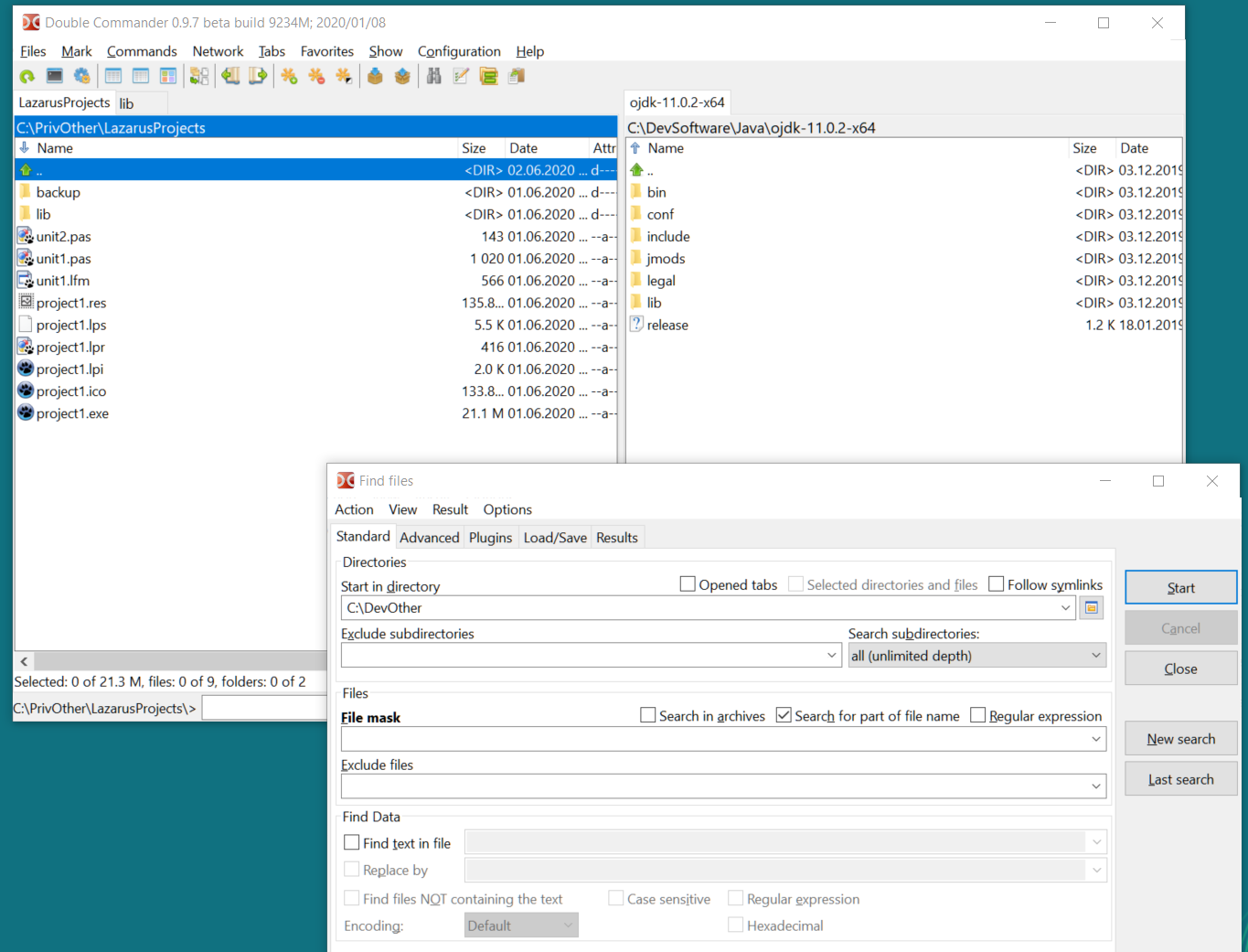Viewport: 1248px width, 952px height.
Task: Switch to brief view toolbar icon
Action: click(x=113, y=77)
